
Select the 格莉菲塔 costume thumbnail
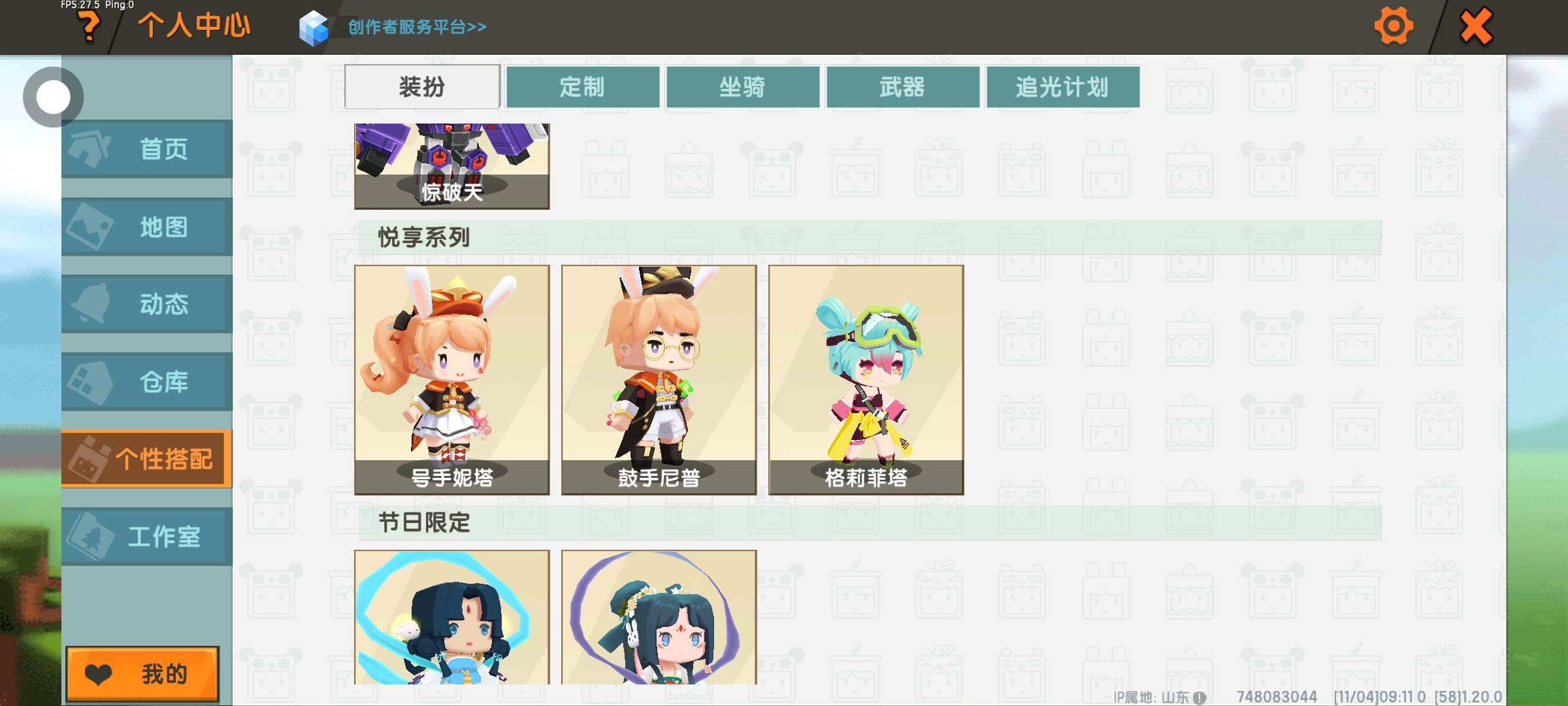pos(866,380)
